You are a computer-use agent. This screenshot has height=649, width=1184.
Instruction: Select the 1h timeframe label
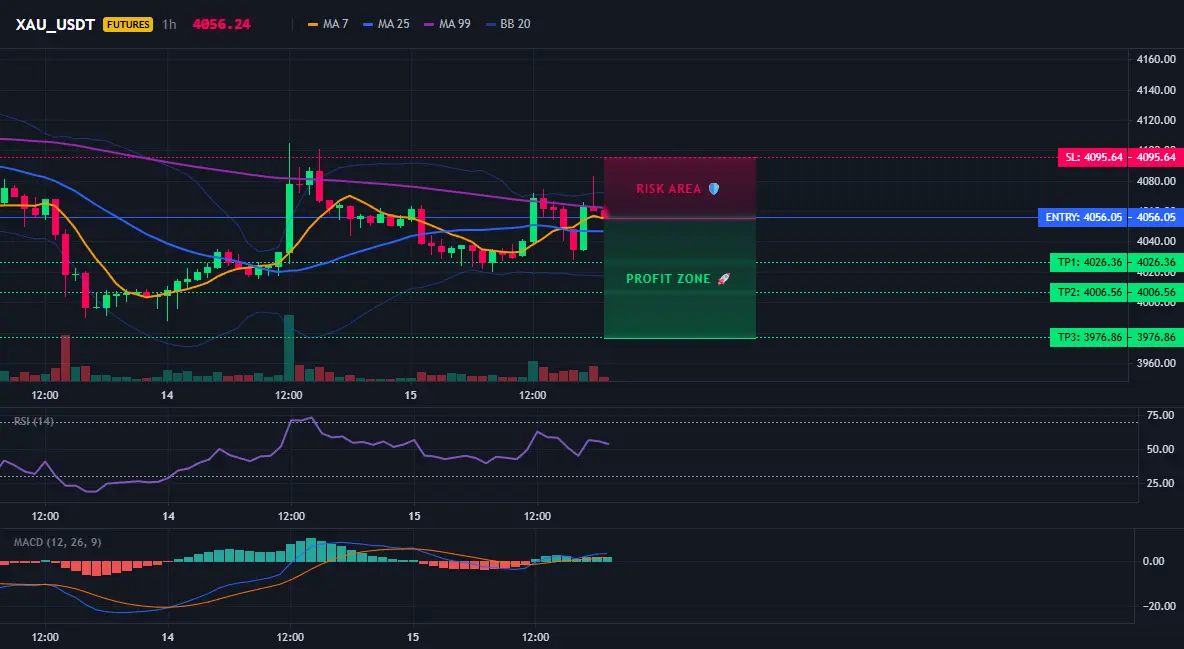(x=169, y=24)
